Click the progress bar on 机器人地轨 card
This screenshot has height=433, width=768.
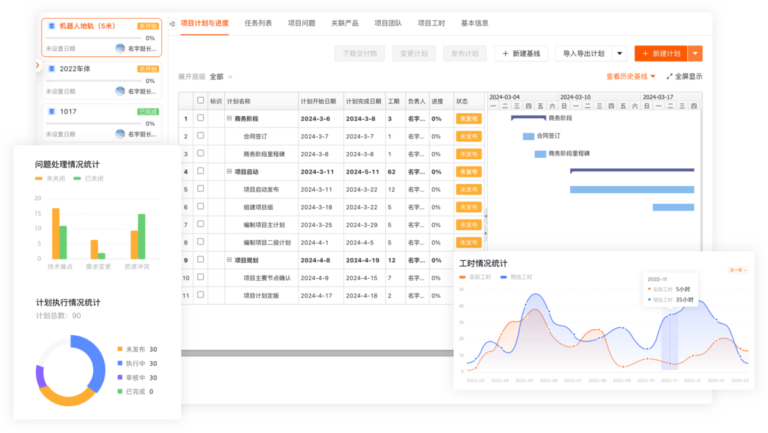pyautogui.click(x=94, y=38)
